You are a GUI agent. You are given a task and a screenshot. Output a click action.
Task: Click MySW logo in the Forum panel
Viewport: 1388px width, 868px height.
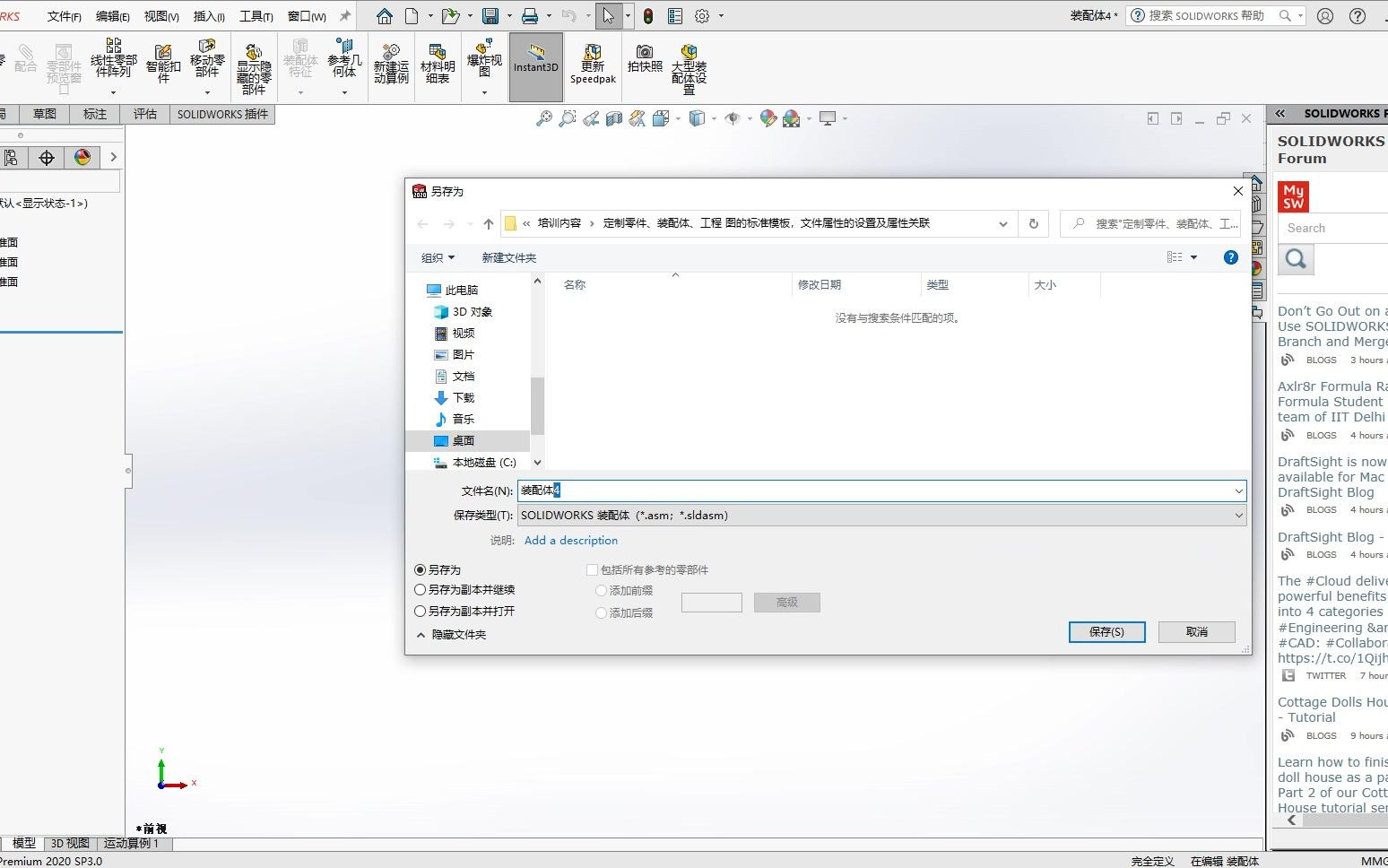(1293, 196)
